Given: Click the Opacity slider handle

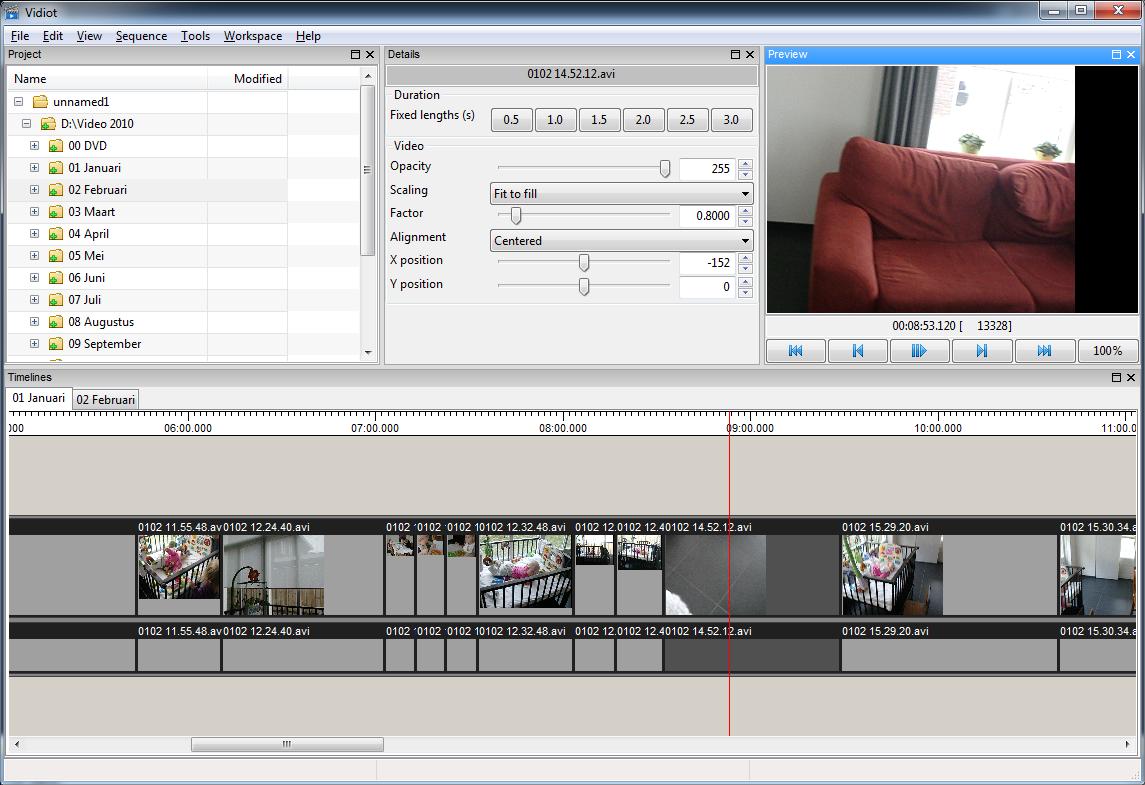Looking at the screenshot, I should click(665, 169).
